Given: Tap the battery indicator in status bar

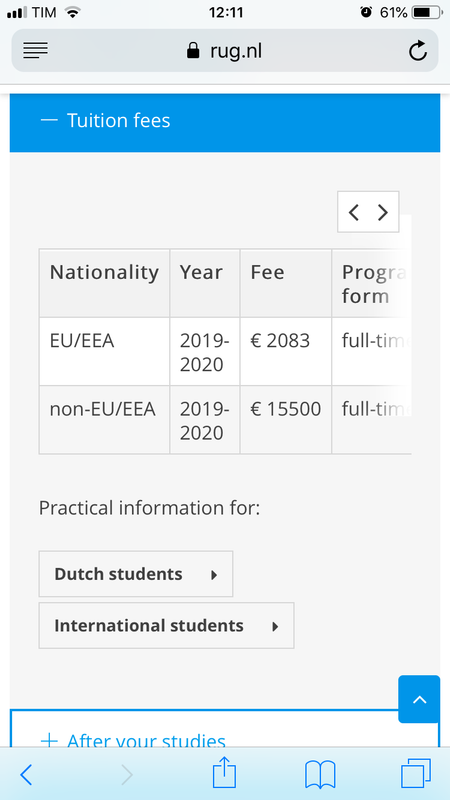Looking at the screenshot, I should click(428, 13).
